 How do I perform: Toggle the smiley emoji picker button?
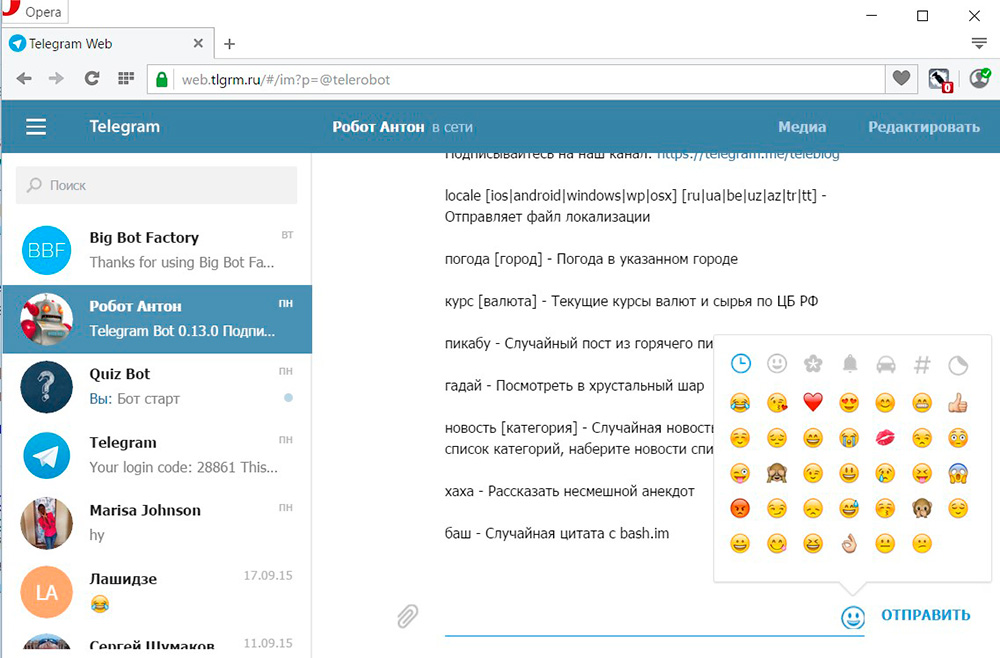point(853,617)
